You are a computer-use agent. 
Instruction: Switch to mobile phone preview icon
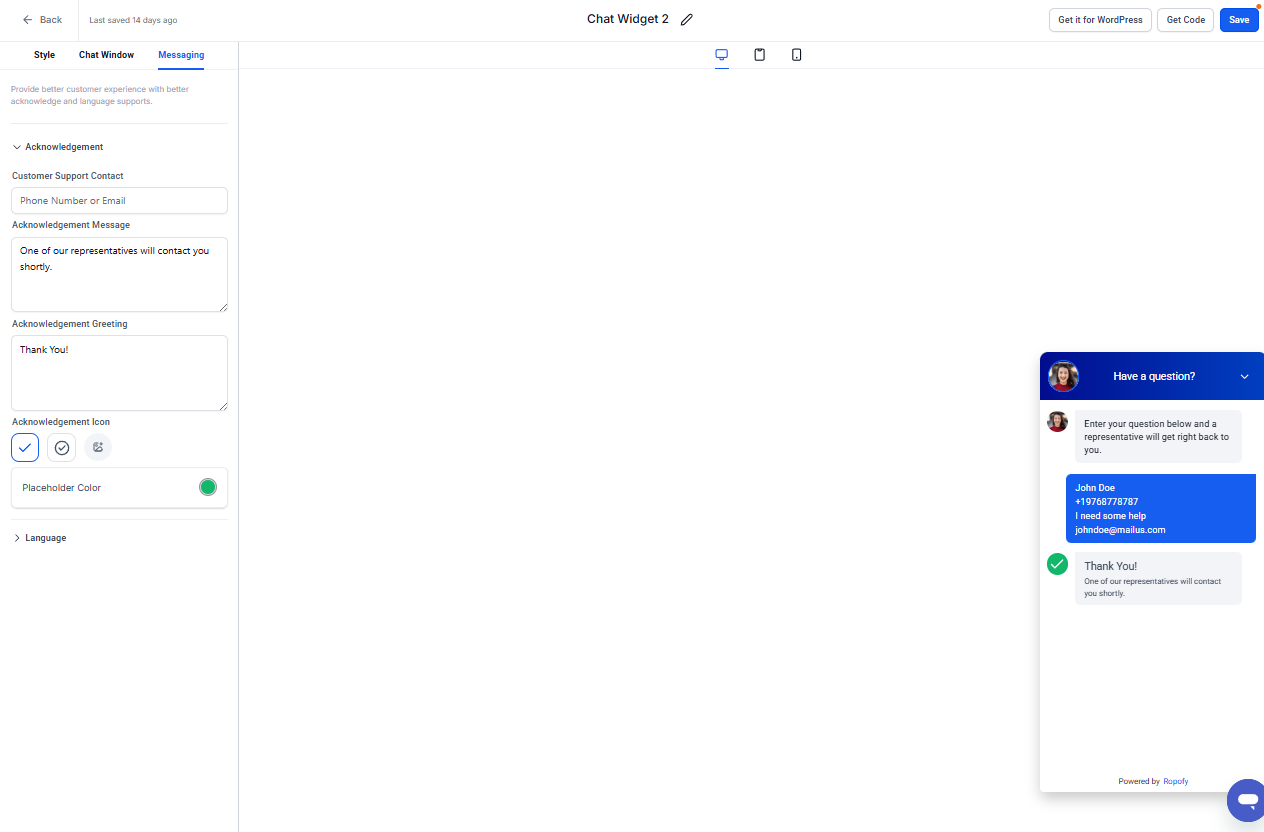click(796, 55)
